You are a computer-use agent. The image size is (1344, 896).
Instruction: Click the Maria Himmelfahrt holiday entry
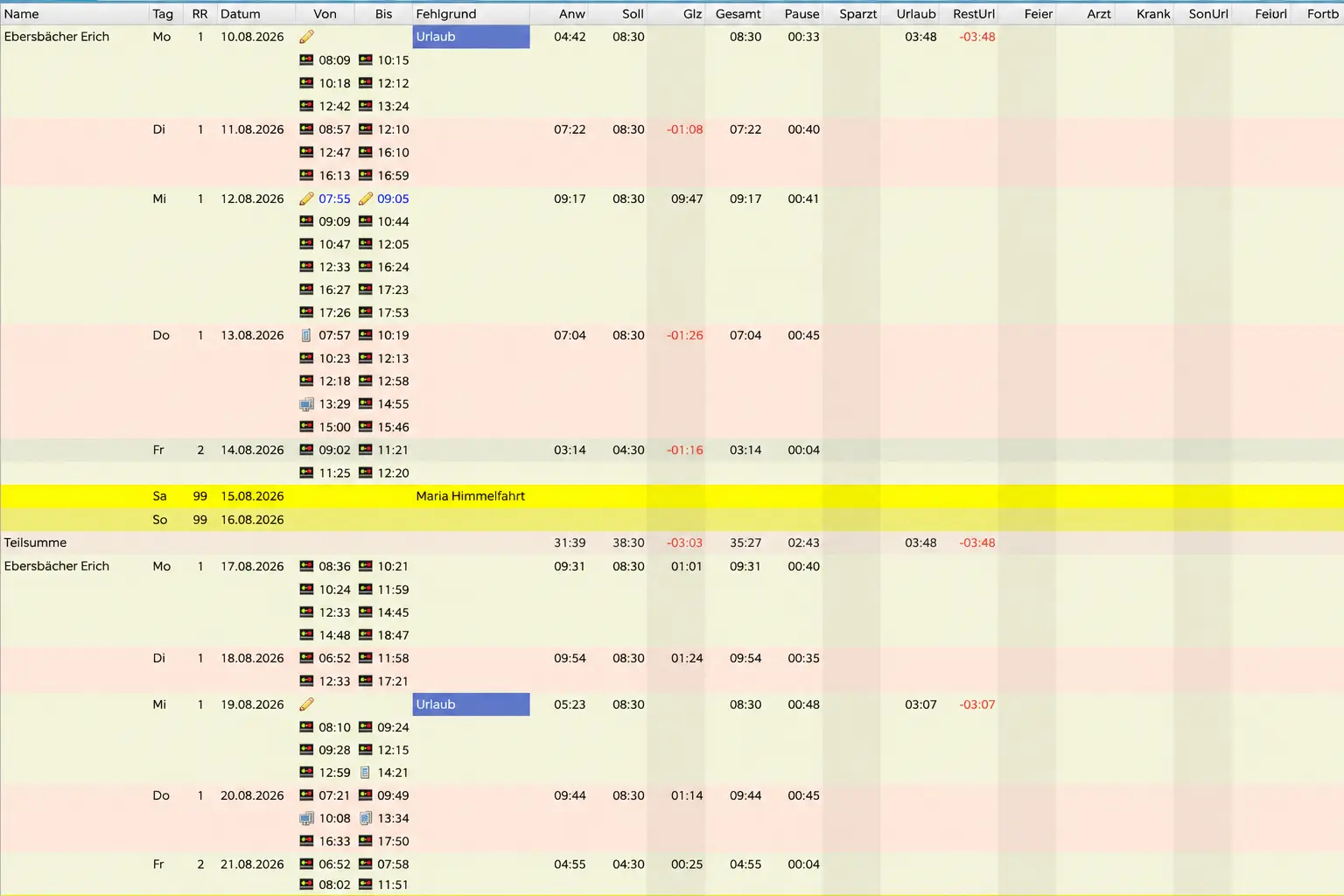coord(471,496)
